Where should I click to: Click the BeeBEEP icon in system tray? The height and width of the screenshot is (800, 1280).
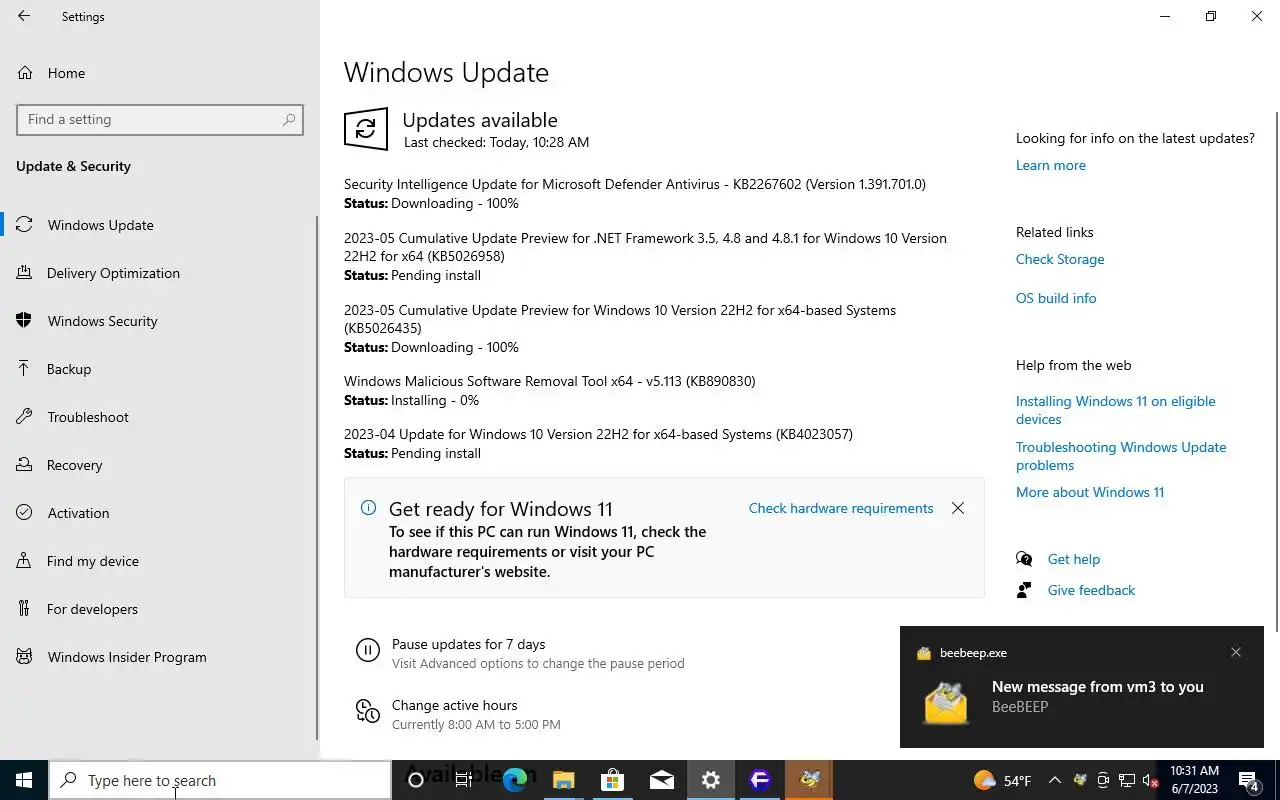pyautogui.click(x=1080, y=780)
